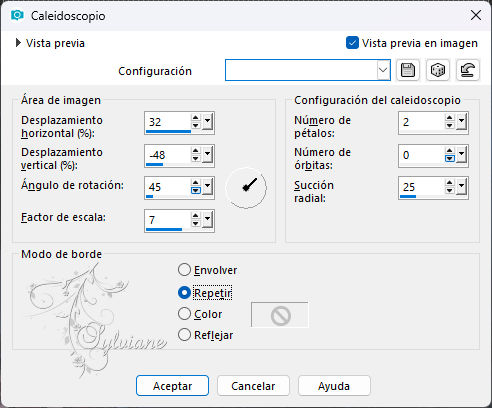
Task: Open the Succión radial slider dropdown
Action: 462,188
